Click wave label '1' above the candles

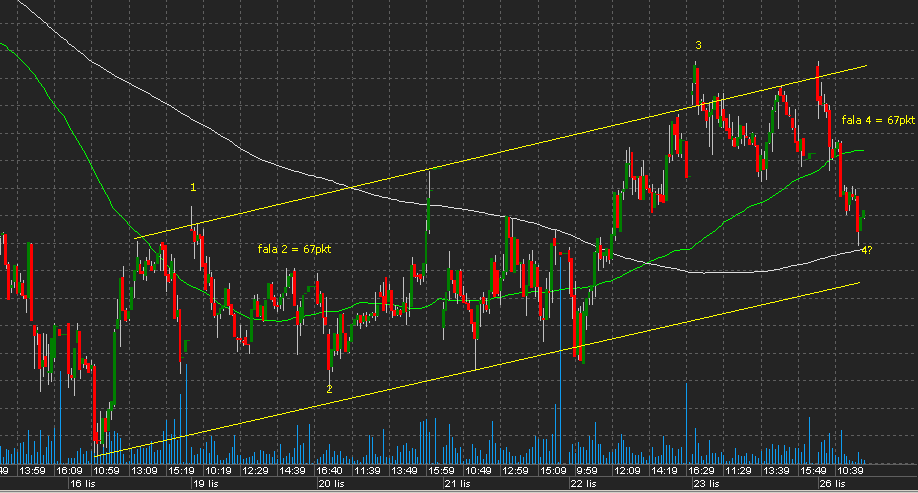tap(193, 187)
